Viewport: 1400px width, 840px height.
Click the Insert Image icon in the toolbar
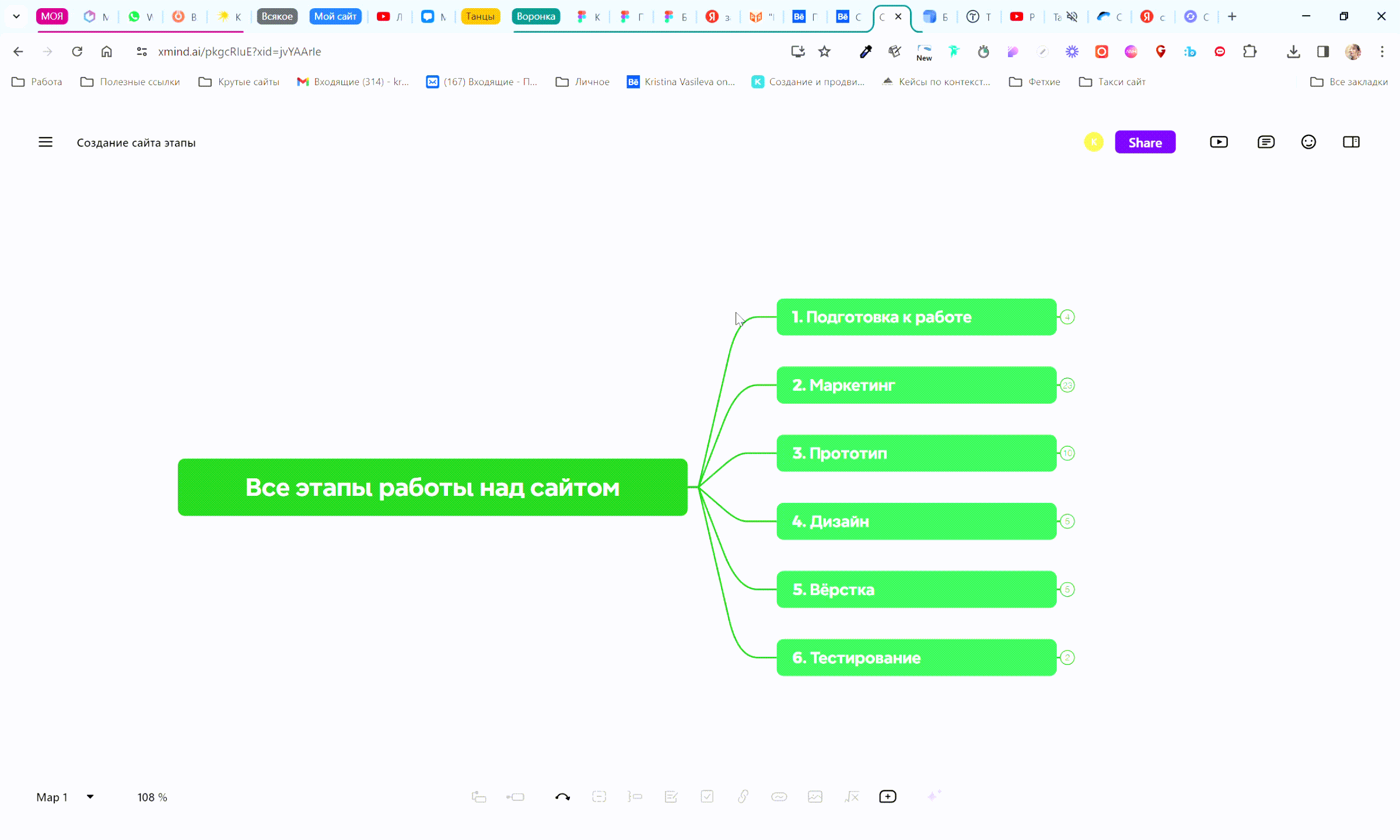click(815, 797)
